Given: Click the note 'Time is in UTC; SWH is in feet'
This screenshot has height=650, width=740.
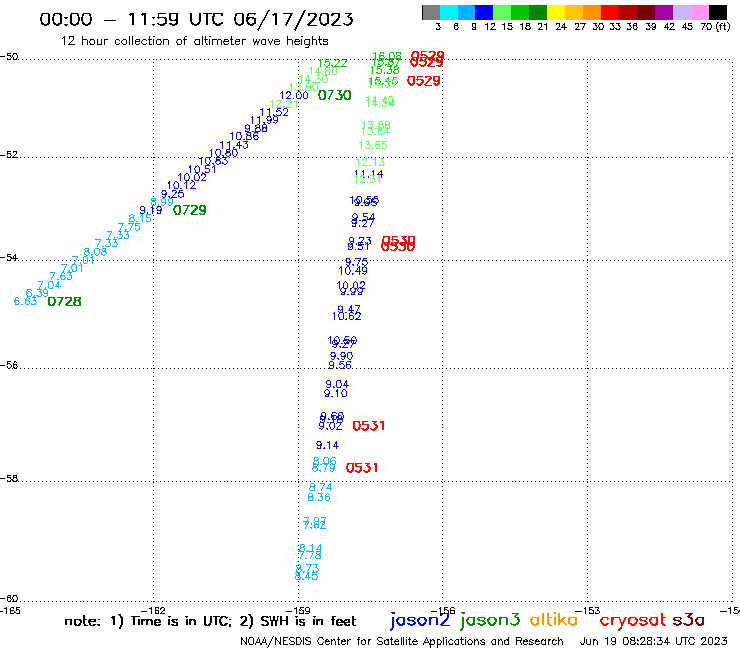Looking at the screenshot, I should click(x=210, y=621).
